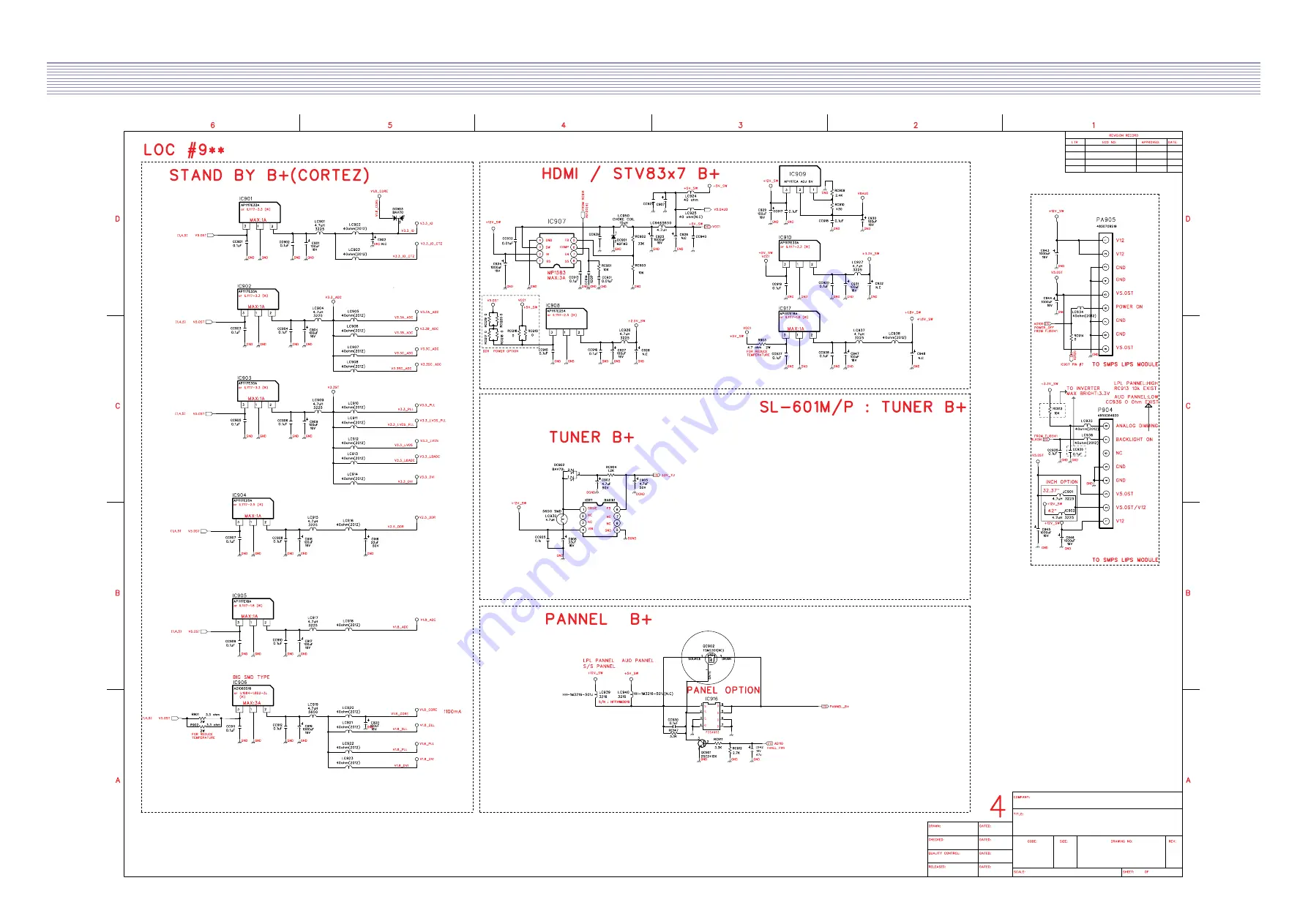Click the 'ANALOG DIMMING' pin label
The height and width of the screenshot is (924, 1308).
click(1137, 426)
